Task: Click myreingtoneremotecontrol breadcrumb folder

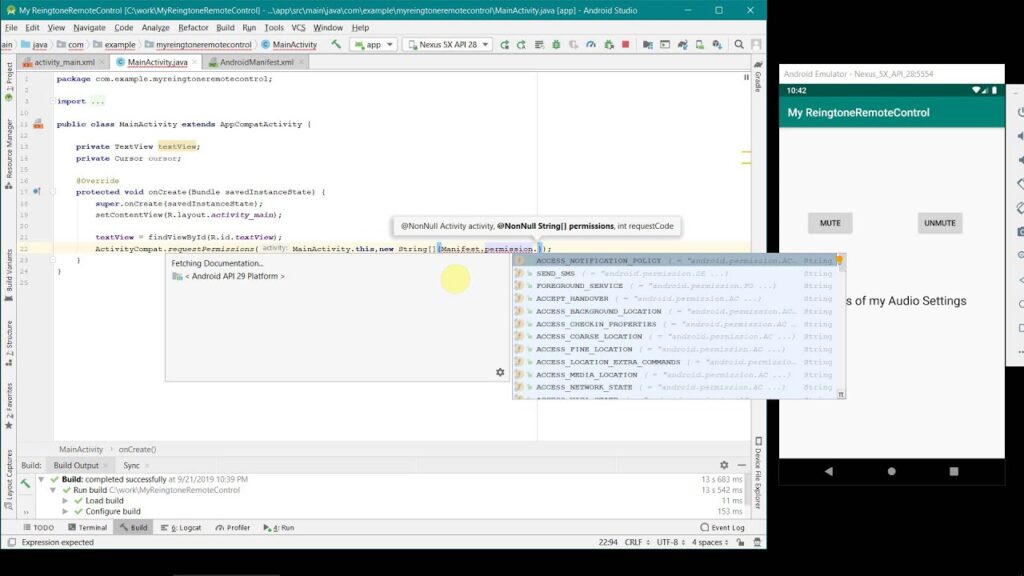Action: coord(198,44)
